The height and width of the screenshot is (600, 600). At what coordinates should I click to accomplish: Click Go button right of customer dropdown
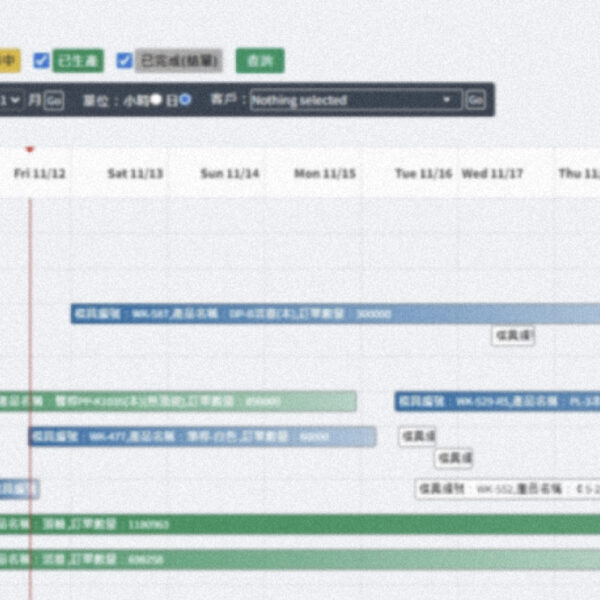476,100
